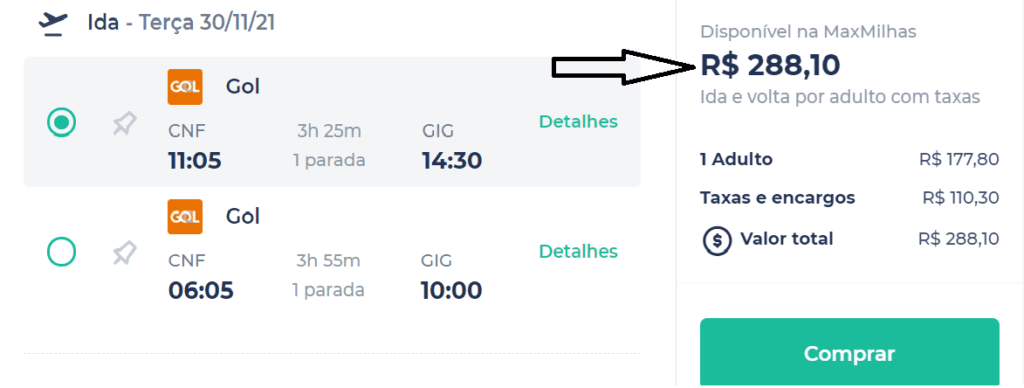Click the 14:30 GIG arrival time
Image resolution: width=1024 pixels, height=388 pixels.
pos(452,160)
